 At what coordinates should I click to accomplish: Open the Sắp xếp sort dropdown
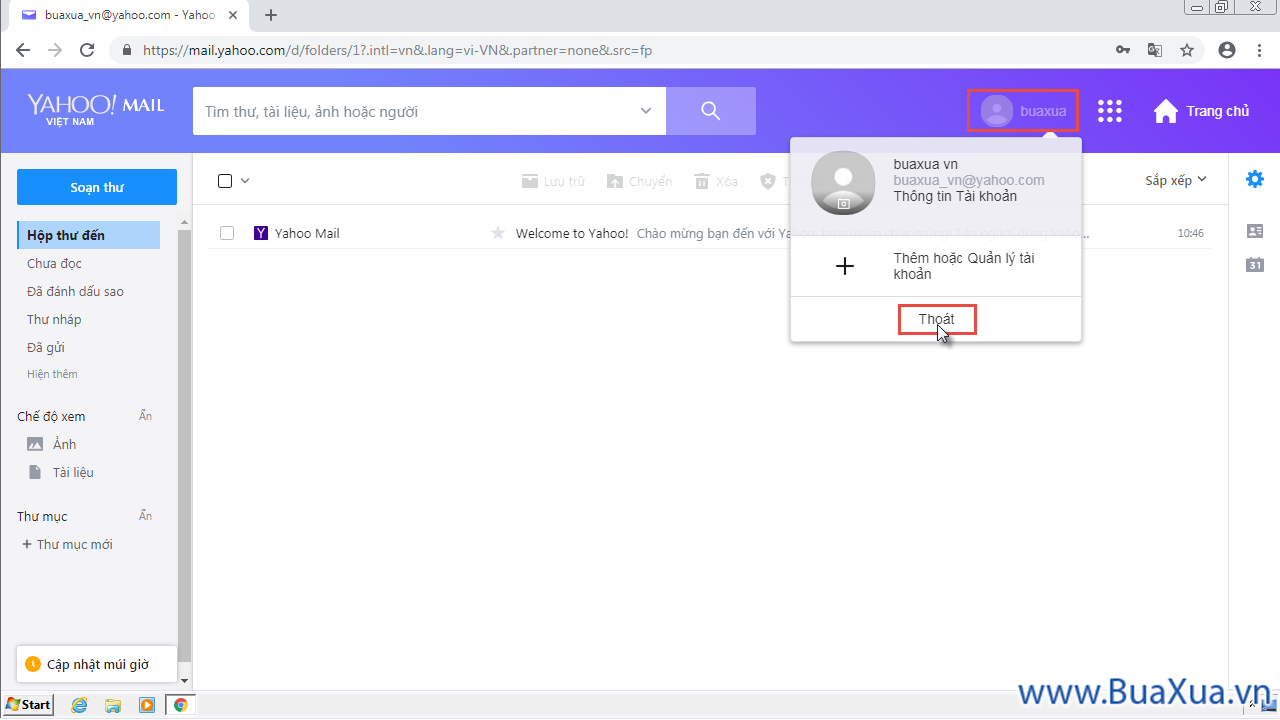(x=1176, y=180)
